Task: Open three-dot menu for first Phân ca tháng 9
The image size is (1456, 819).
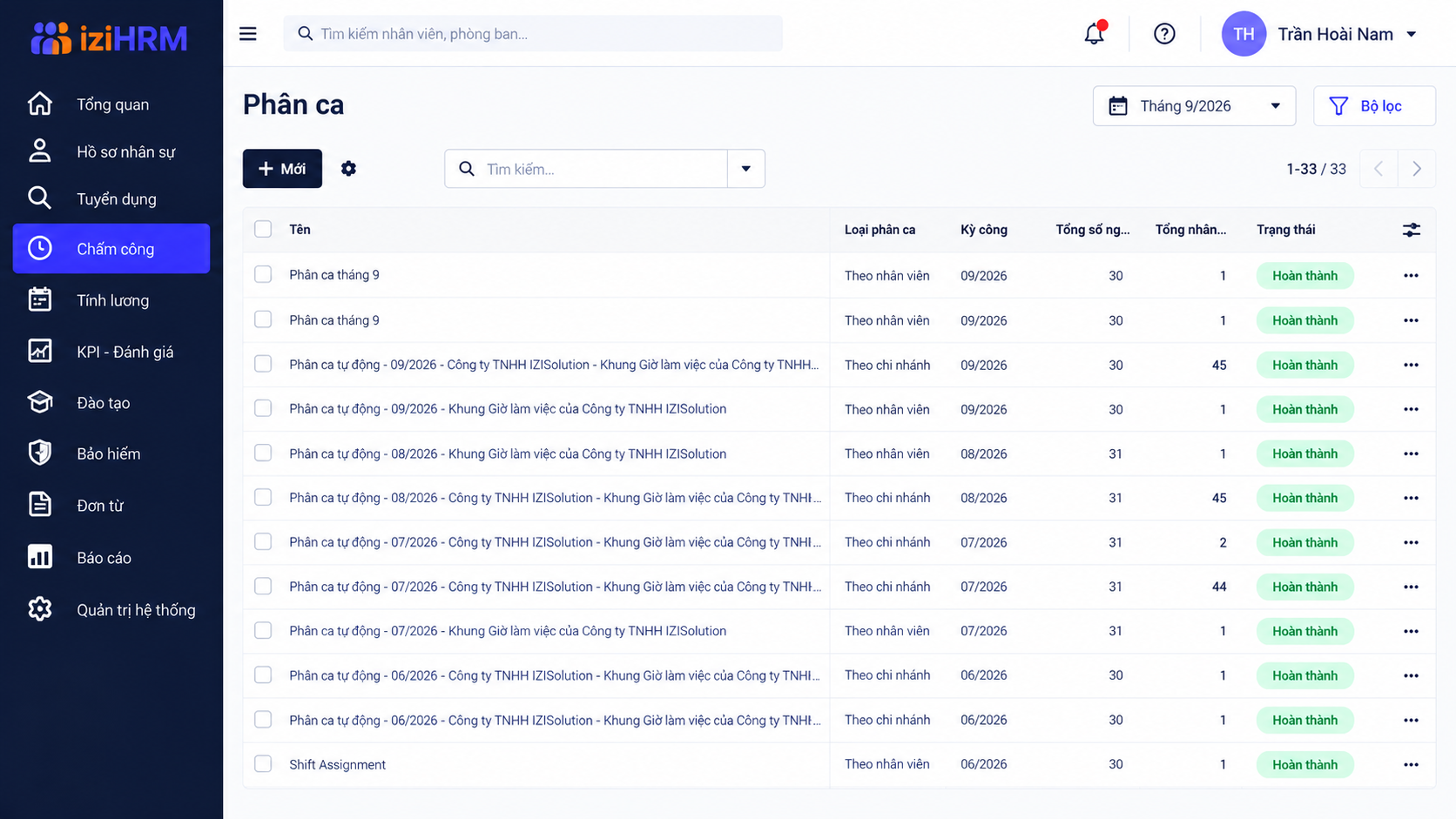Action: (1411, 275)
